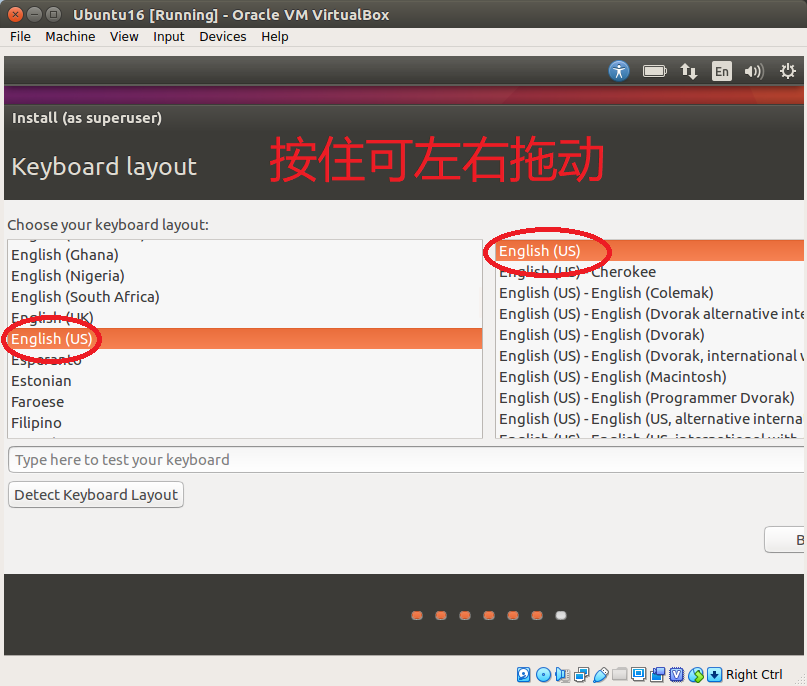Image resolution: width=807 pixels, height=686 pixels.
Task: Select English (US, alternative international) variant
Action: click(650, 419)
